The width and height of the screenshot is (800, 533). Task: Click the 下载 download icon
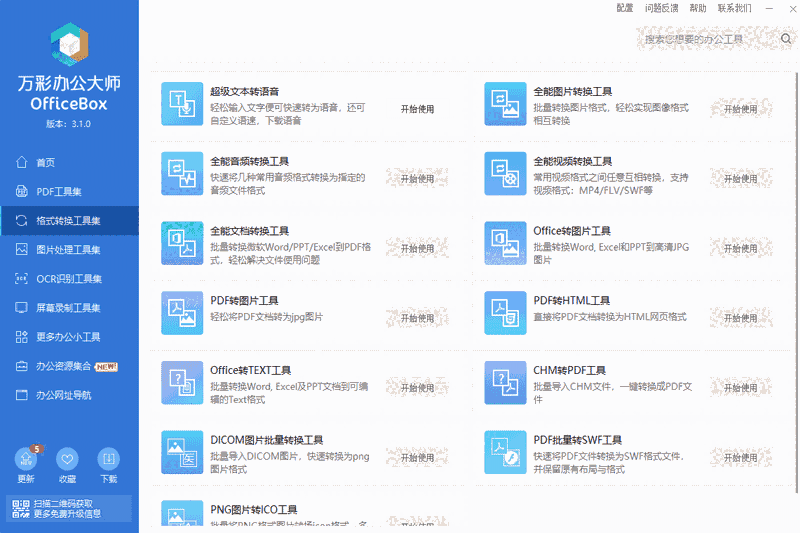[x=109, y=459]
